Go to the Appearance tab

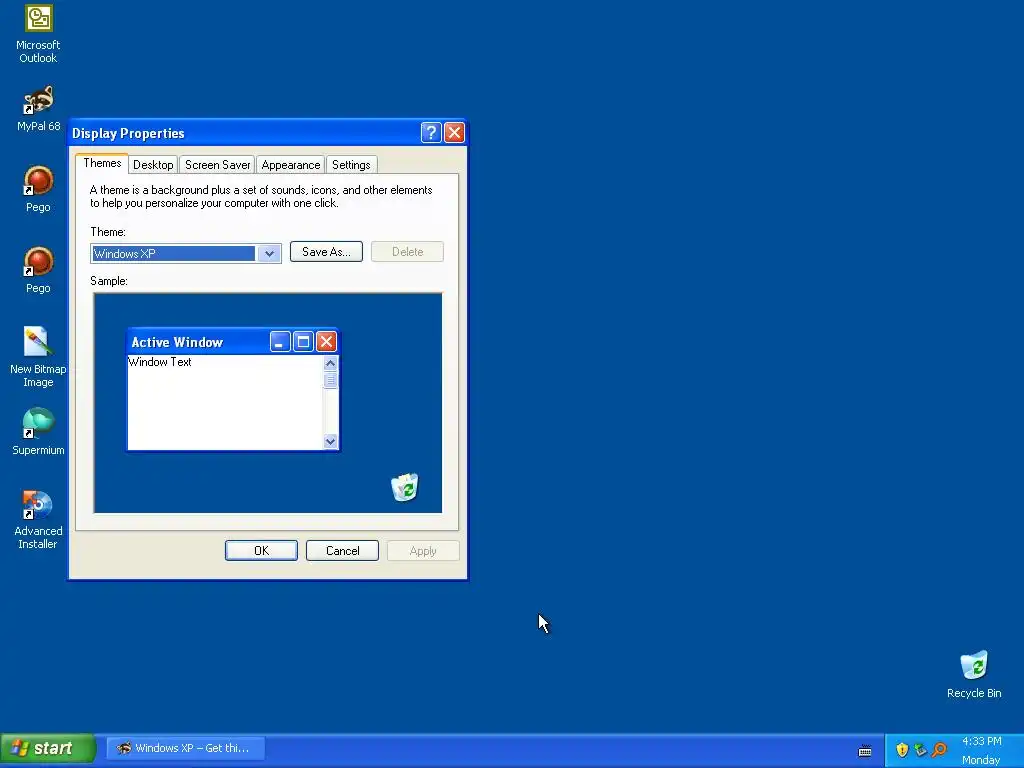[x=291, y=165]
